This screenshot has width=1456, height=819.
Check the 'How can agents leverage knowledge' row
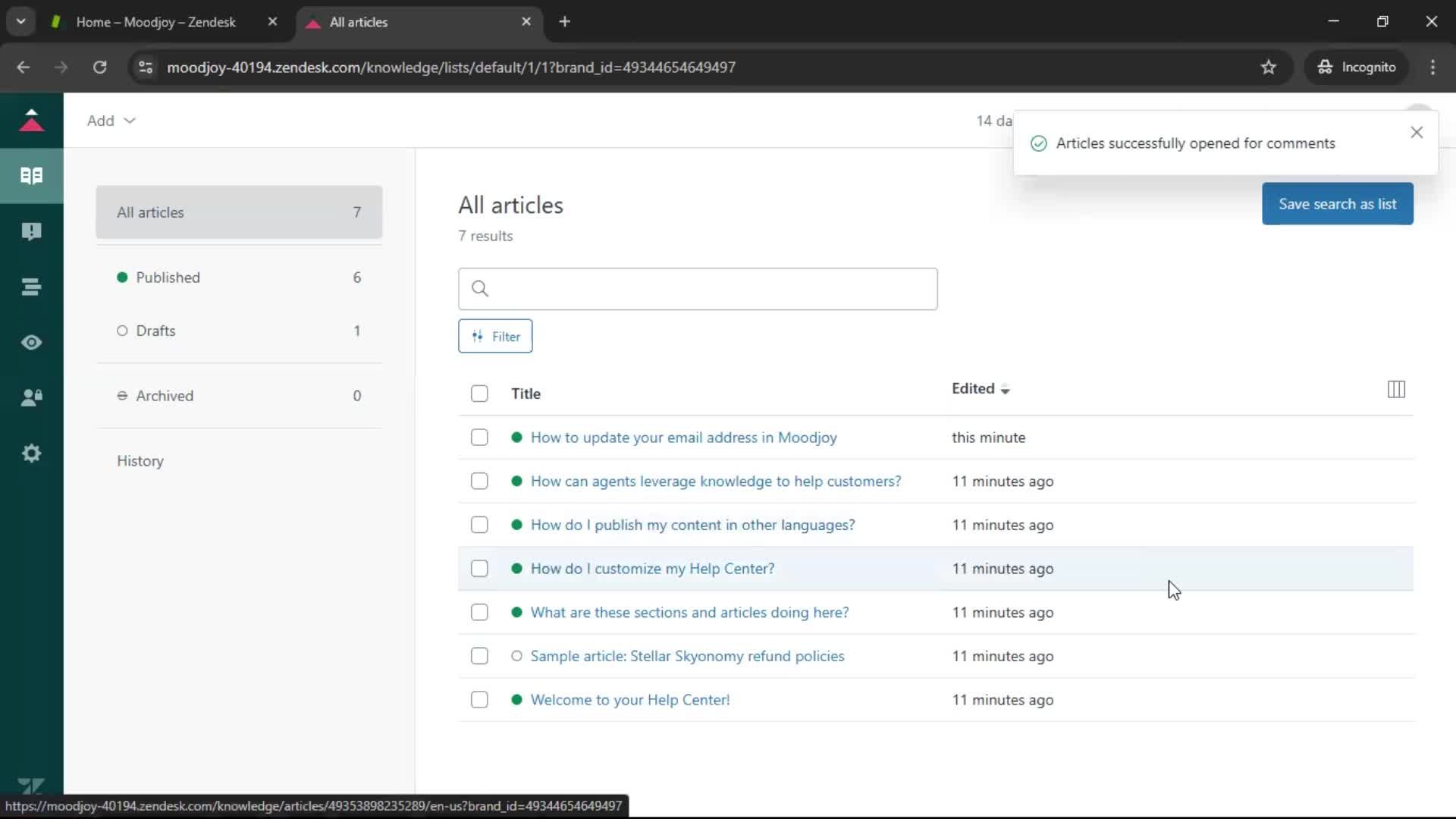(479, 482)
